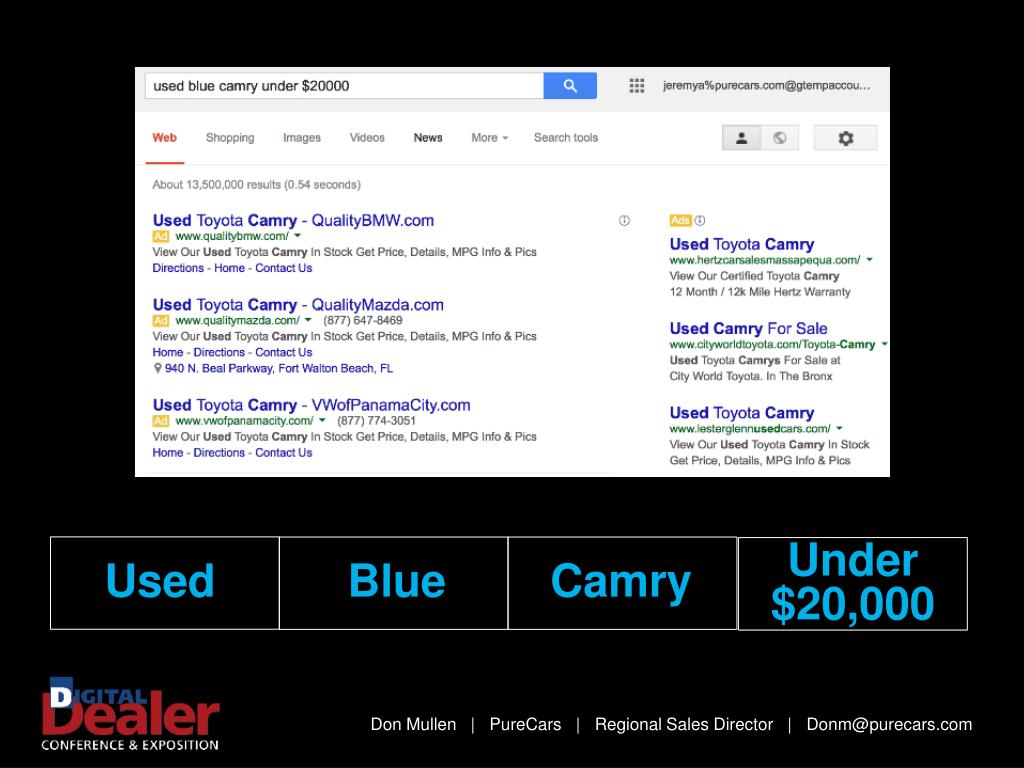This screenshot has width=1024, height=768.
Task: Expand the arrow after lesterglennusedcars.com URL
Action: click(x=839, y=428)
